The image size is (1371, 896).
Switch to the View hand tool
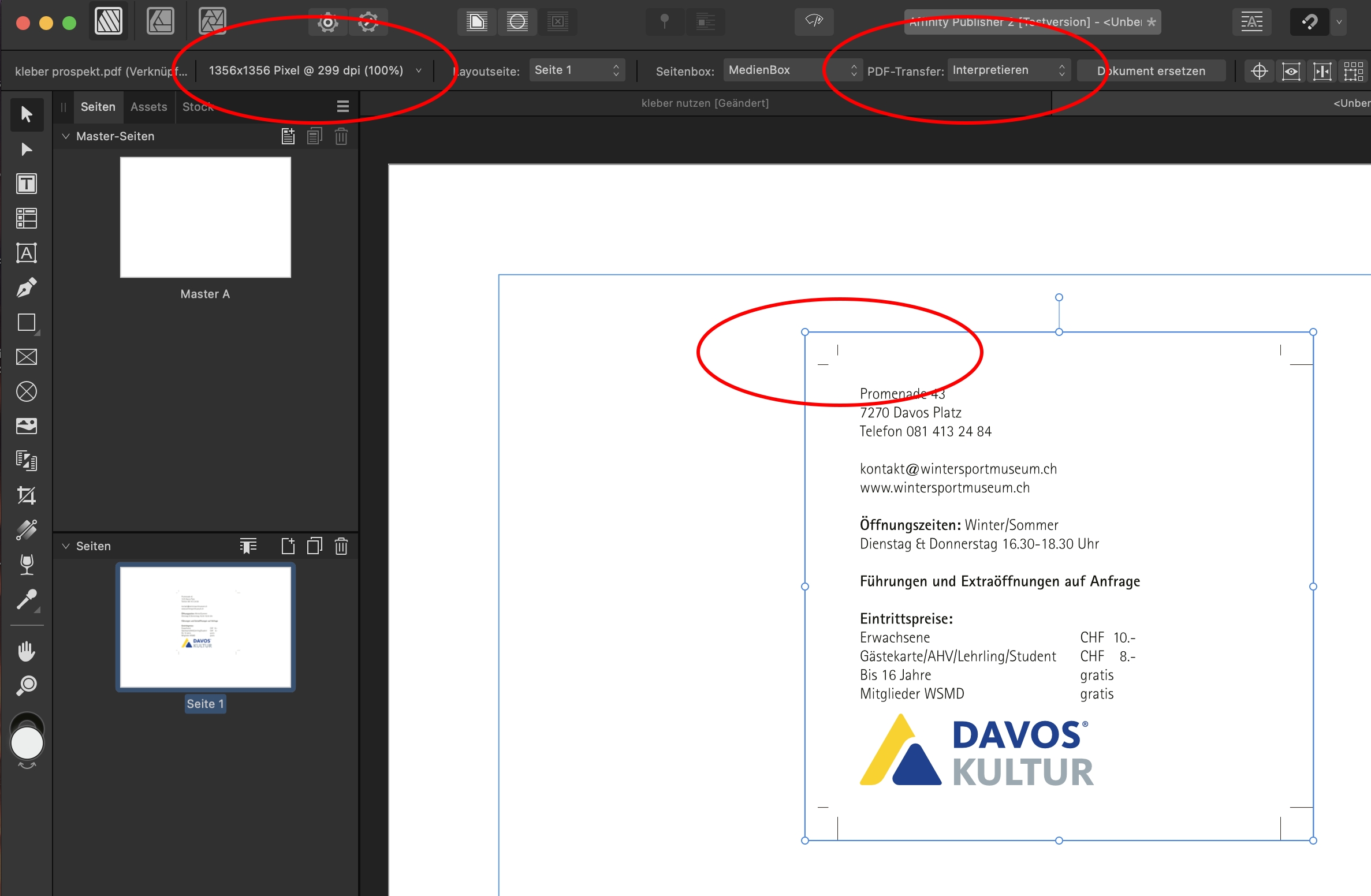[x=27, y=651]
